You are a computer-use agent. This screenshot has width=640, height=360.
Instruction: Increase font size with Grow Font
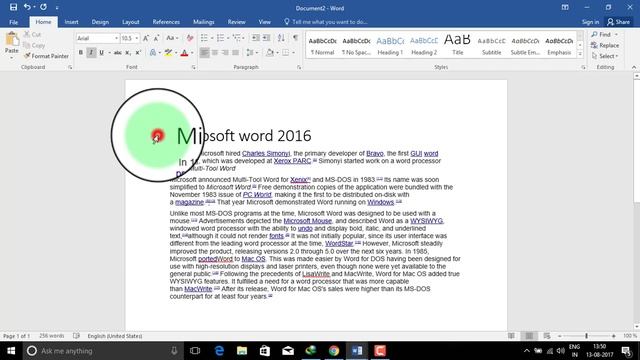click(x=146, y=38)
